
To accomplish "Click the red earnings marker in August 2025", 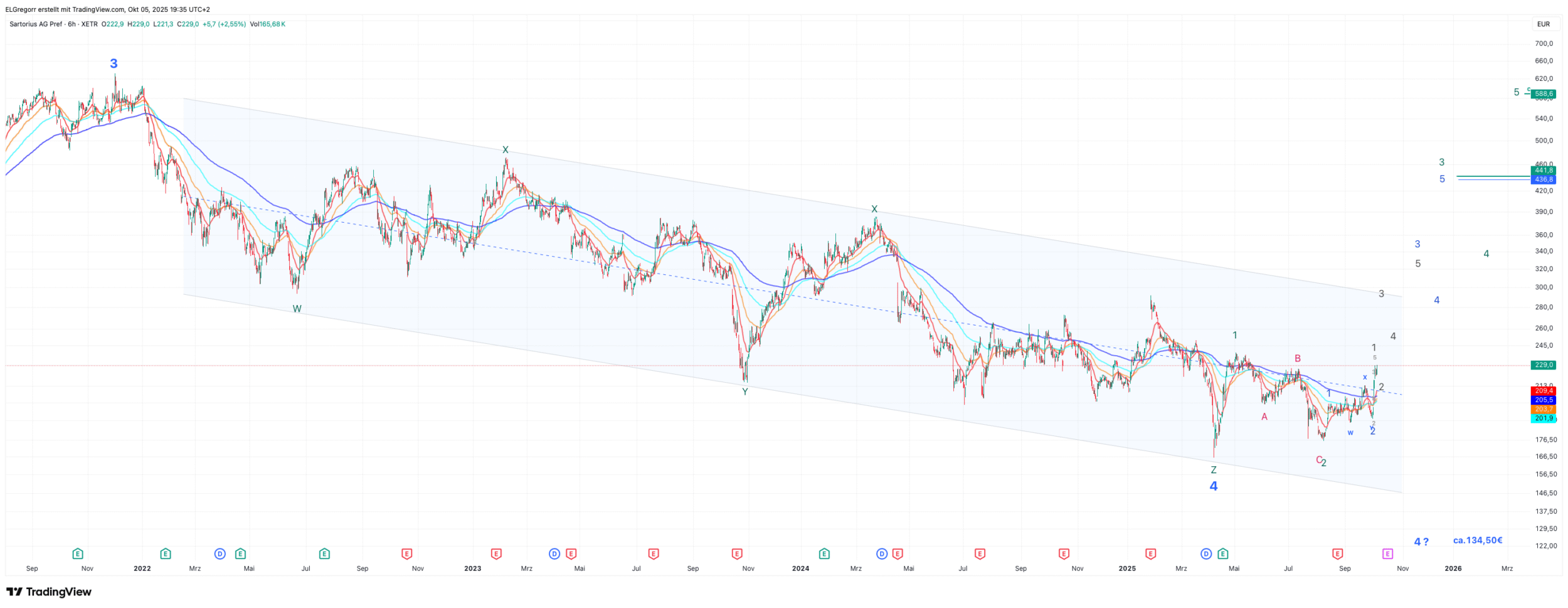I will tap(1337, 553).
